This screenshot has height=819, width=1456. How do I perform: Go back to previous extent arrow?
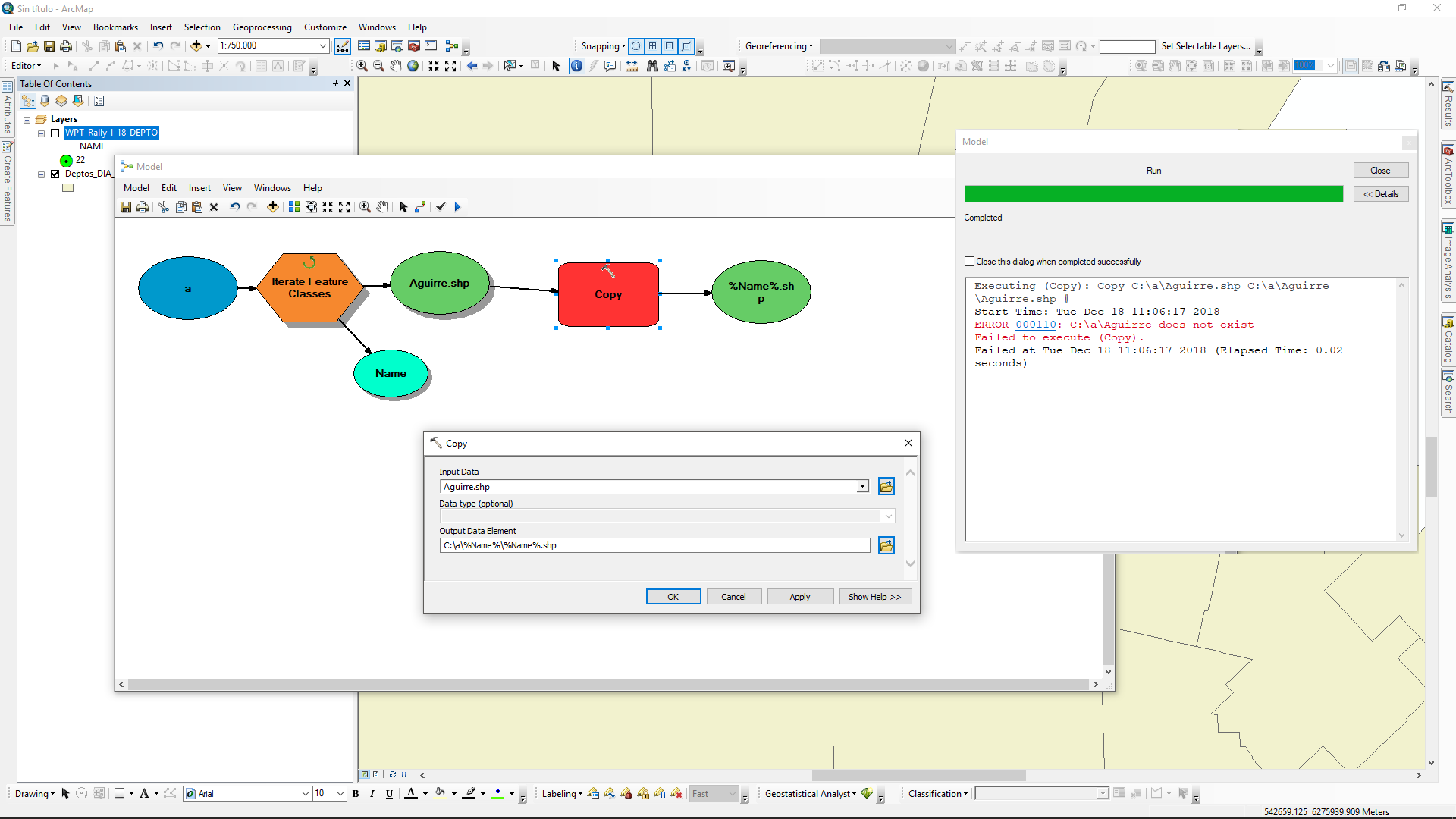[x=472, y=66]
